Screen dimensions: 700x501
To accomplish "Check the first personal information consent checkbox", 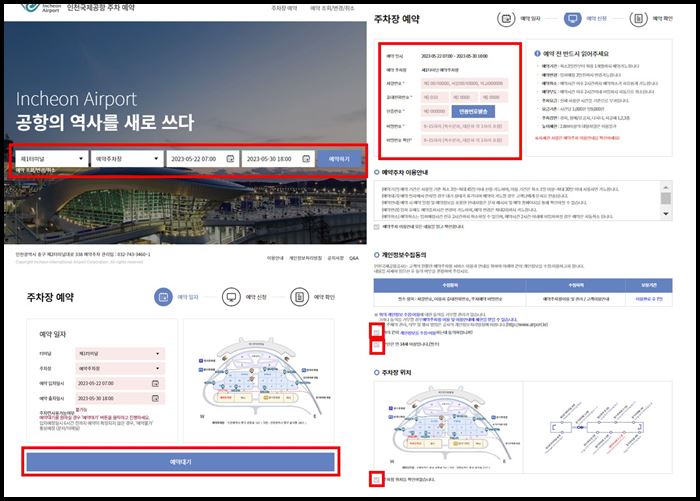I will click(377, 332).
